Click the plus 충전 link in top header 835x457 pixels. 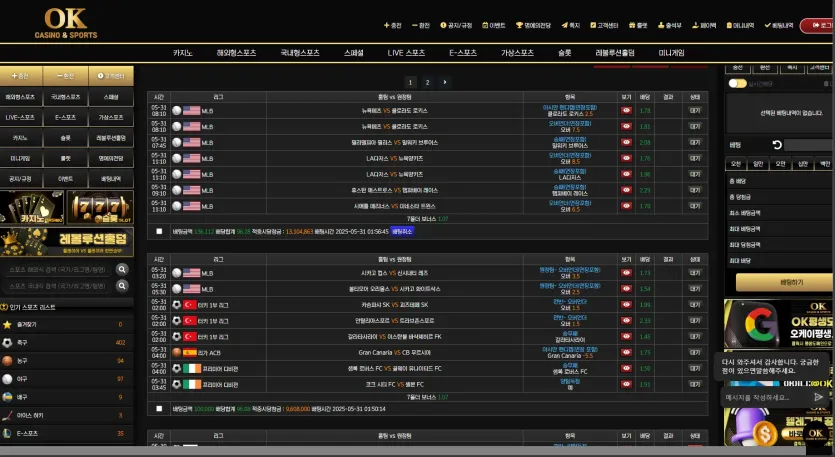392,25
